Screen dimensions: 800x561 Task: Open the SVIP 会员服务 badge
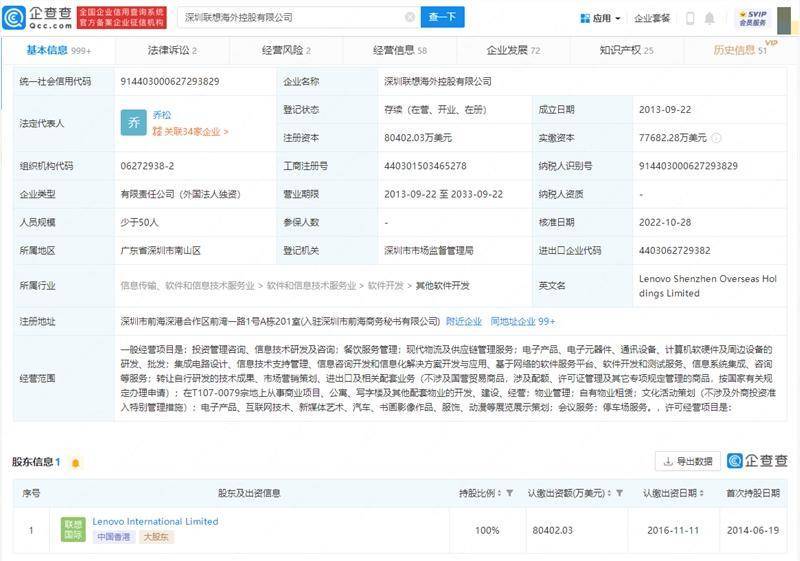[x=753, y=18]
